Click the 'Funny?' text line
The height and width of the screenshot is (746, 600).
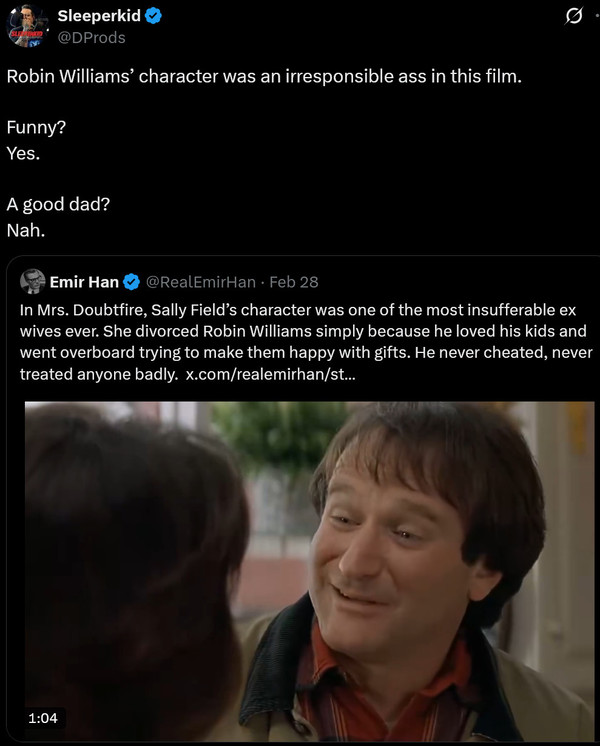[x=36, y=128]
